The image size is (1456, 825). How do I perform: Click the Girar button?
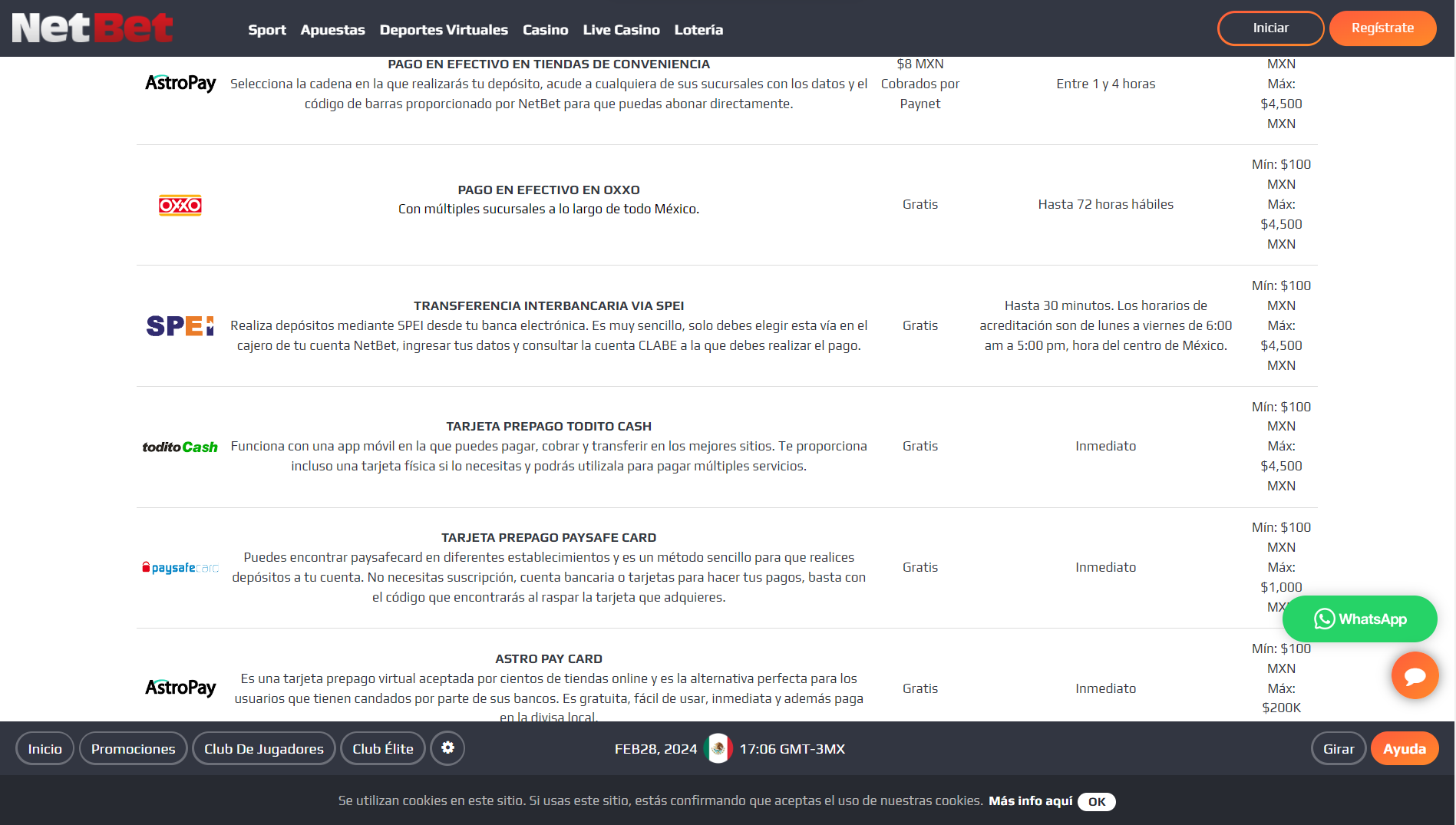click(1339, 748)
